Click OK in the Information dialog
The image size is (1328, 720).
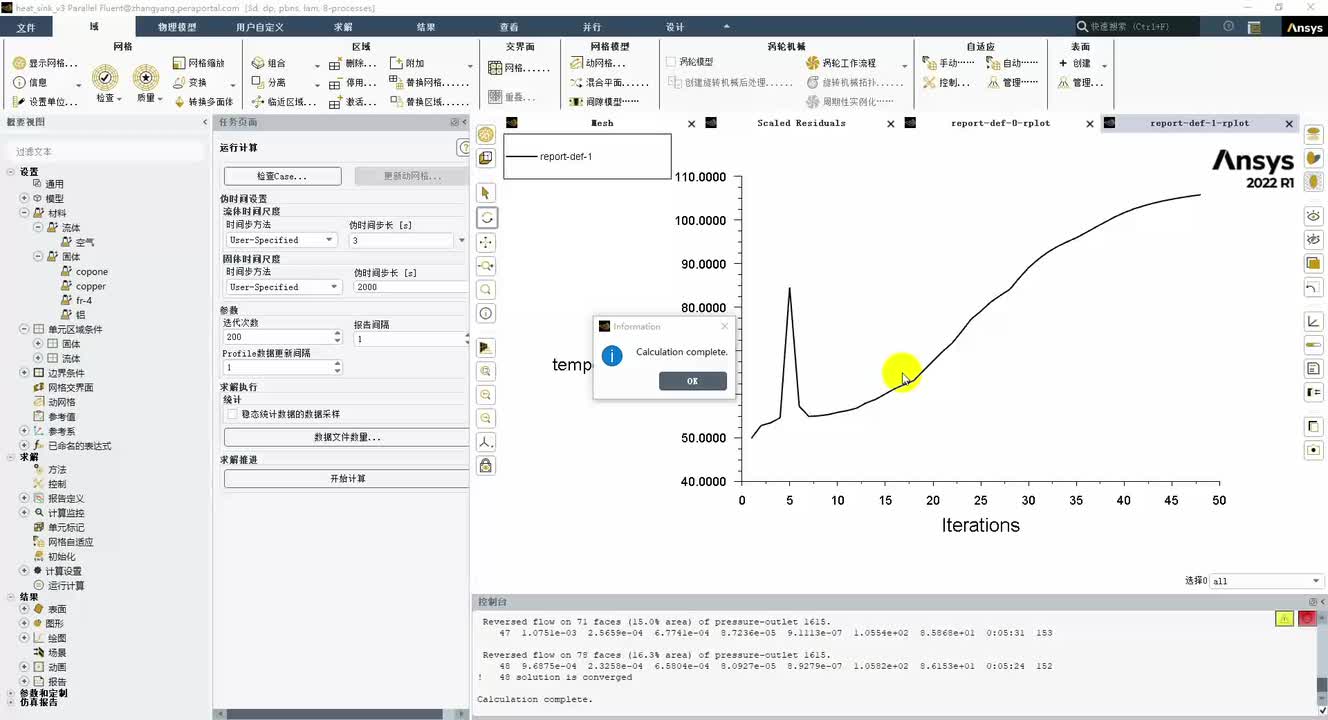click(x=692, y=381)
